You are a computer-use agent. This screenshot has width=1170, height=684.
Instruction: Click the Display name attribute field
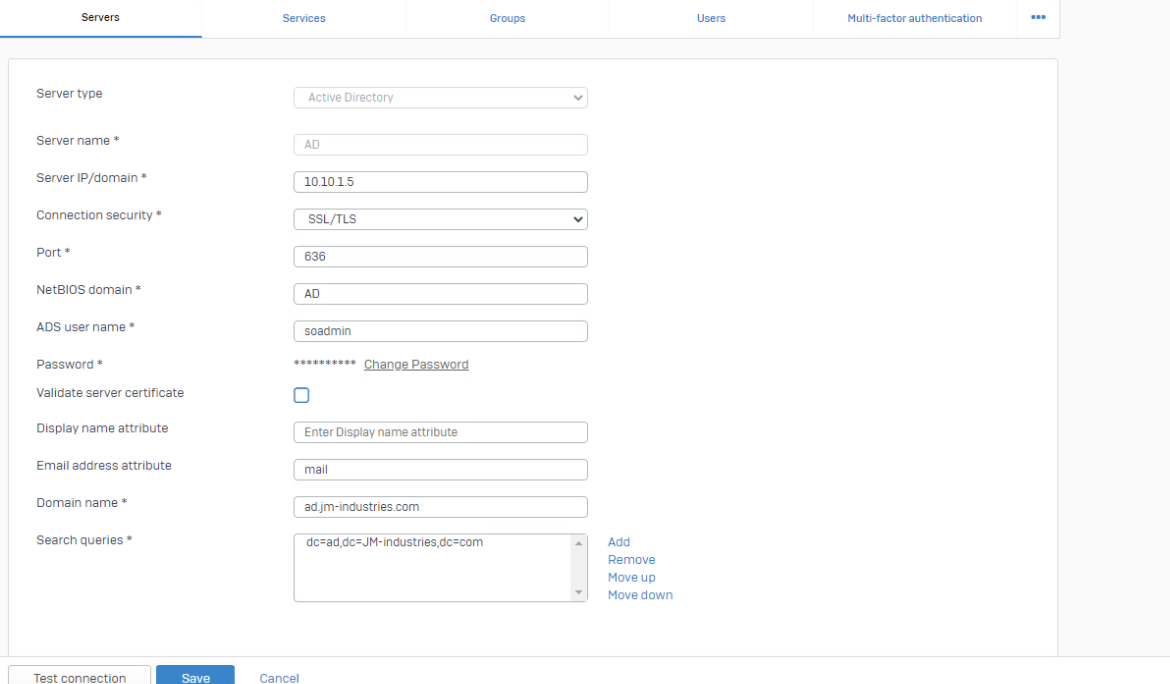pos(440,433)
